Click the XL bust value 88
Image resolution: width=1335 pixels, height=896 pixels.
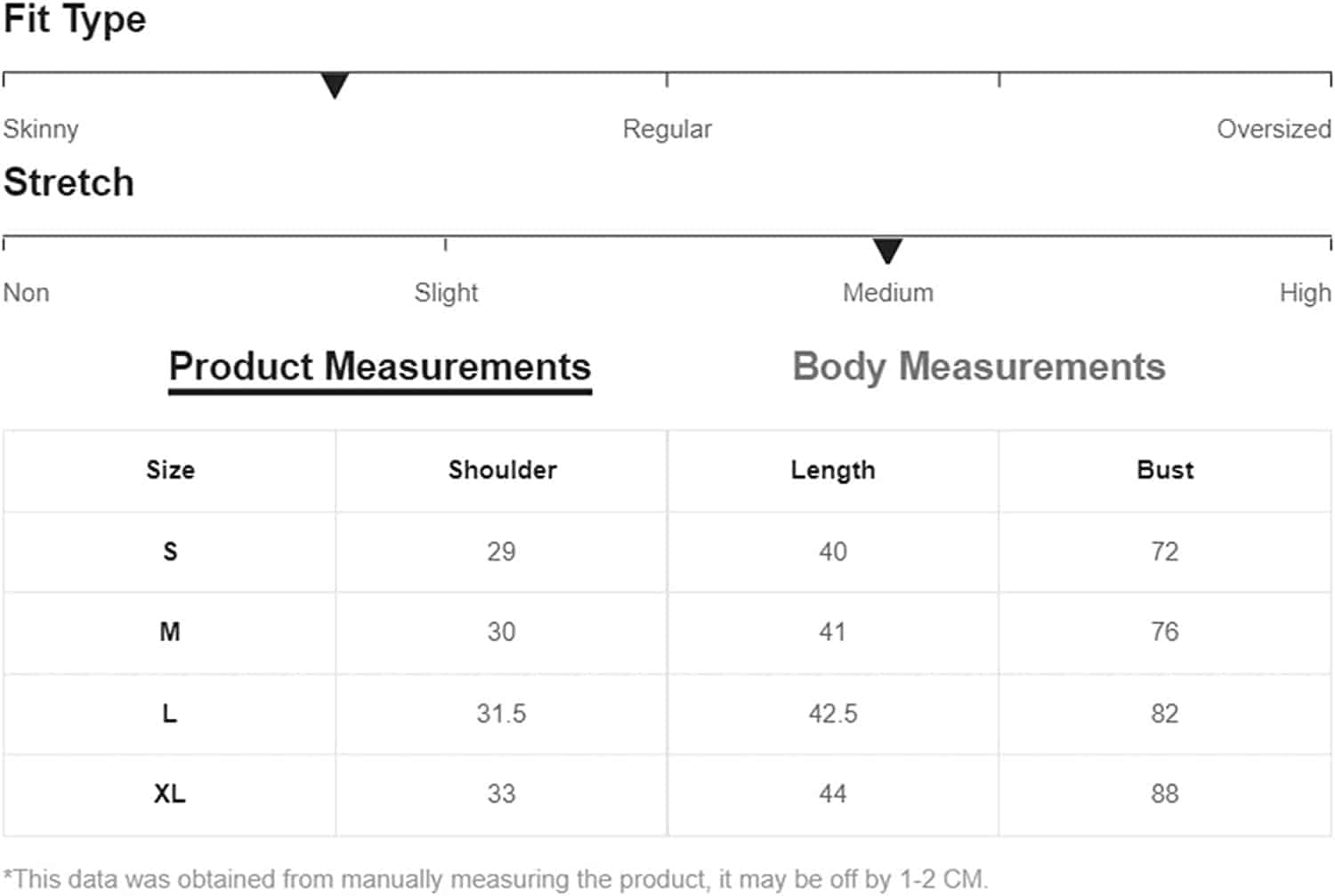pos(1164,794)
